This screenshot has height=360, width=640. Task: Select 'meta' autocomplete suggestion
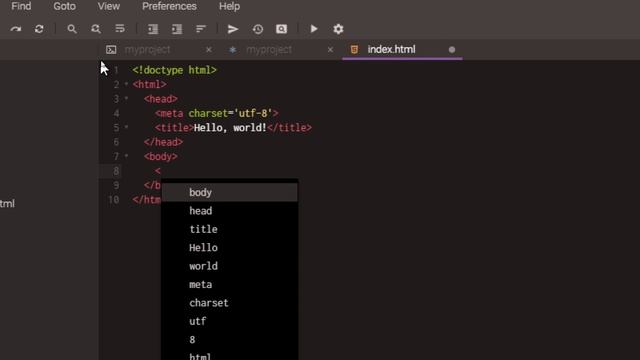click(x=230, y=284)
